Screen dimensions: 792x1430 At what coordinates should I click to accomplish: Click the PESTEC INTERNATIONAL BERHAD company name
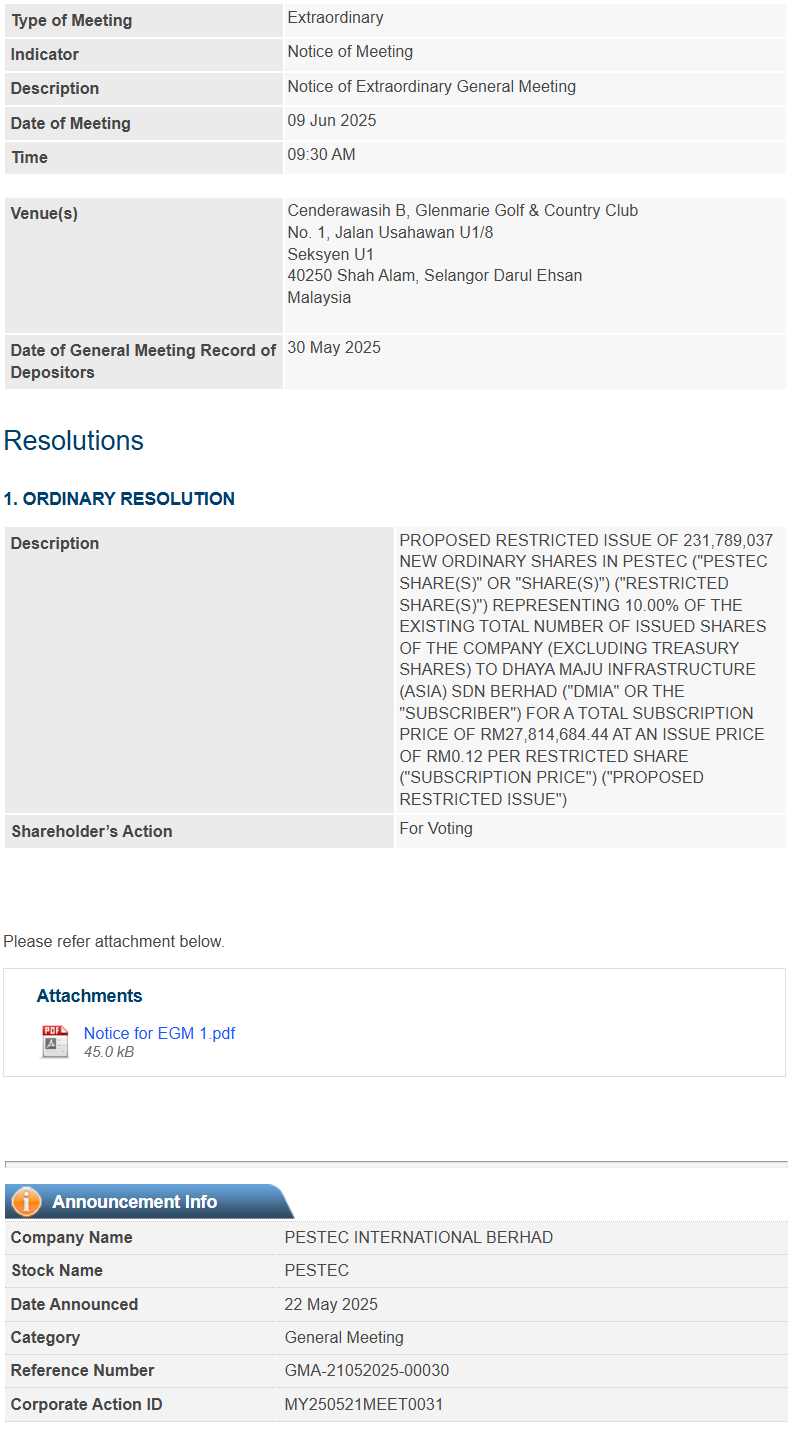click(x=419, y=1238)
